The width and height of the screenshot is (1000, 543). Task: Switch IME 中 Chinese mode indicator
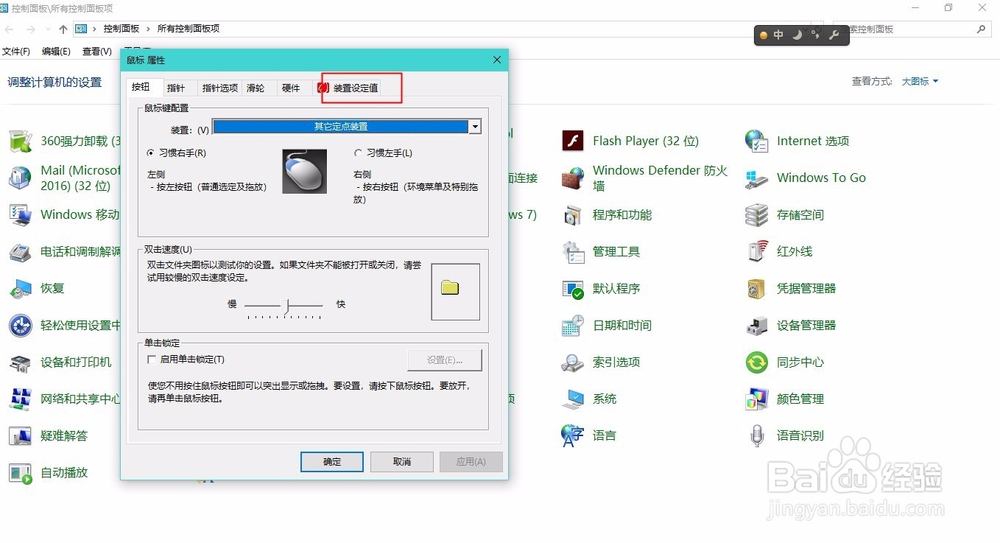tap(779, 35)
